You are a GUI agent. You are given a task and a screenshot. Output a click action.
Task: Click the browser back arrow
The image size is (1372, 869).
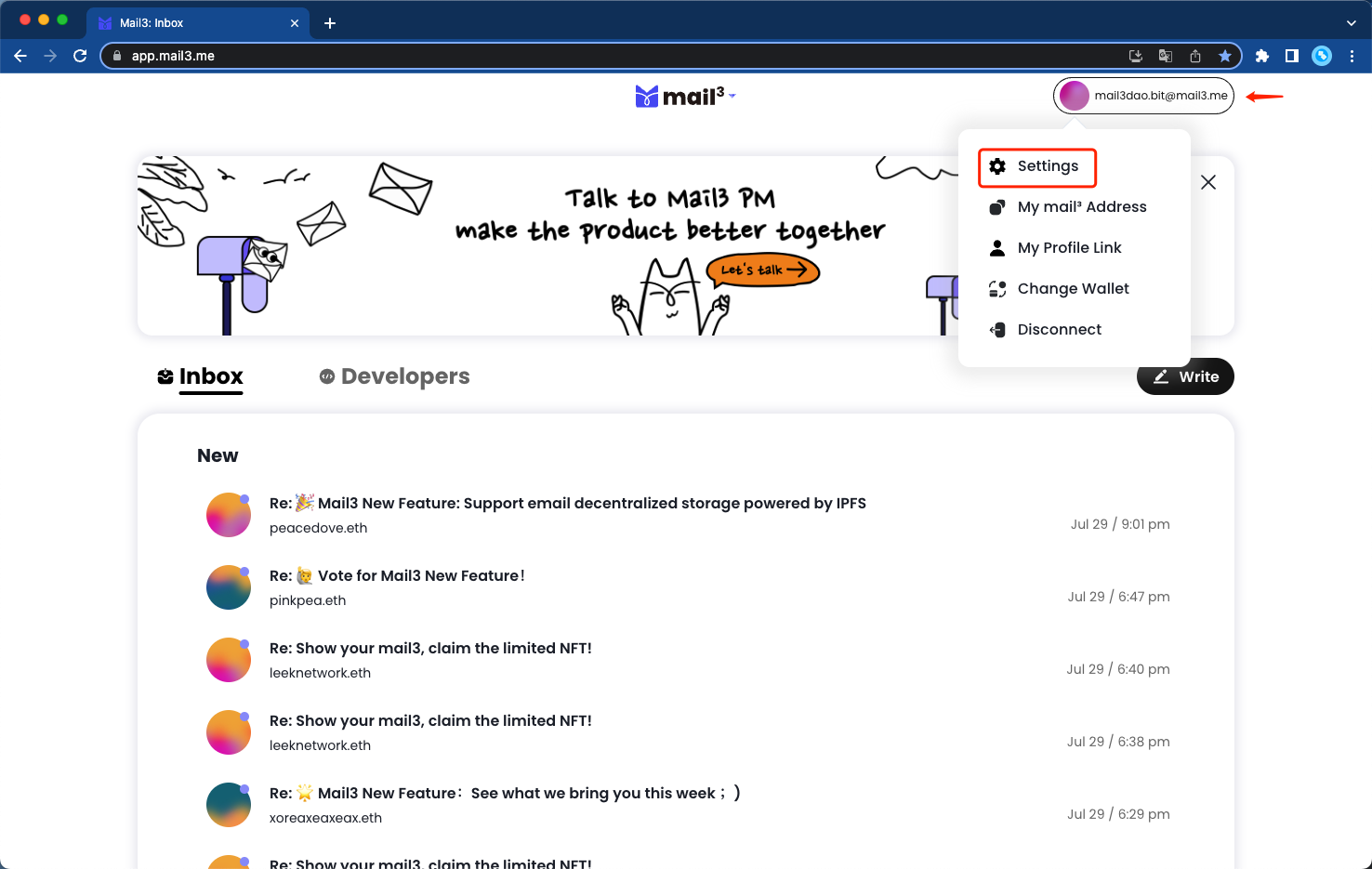20,56
